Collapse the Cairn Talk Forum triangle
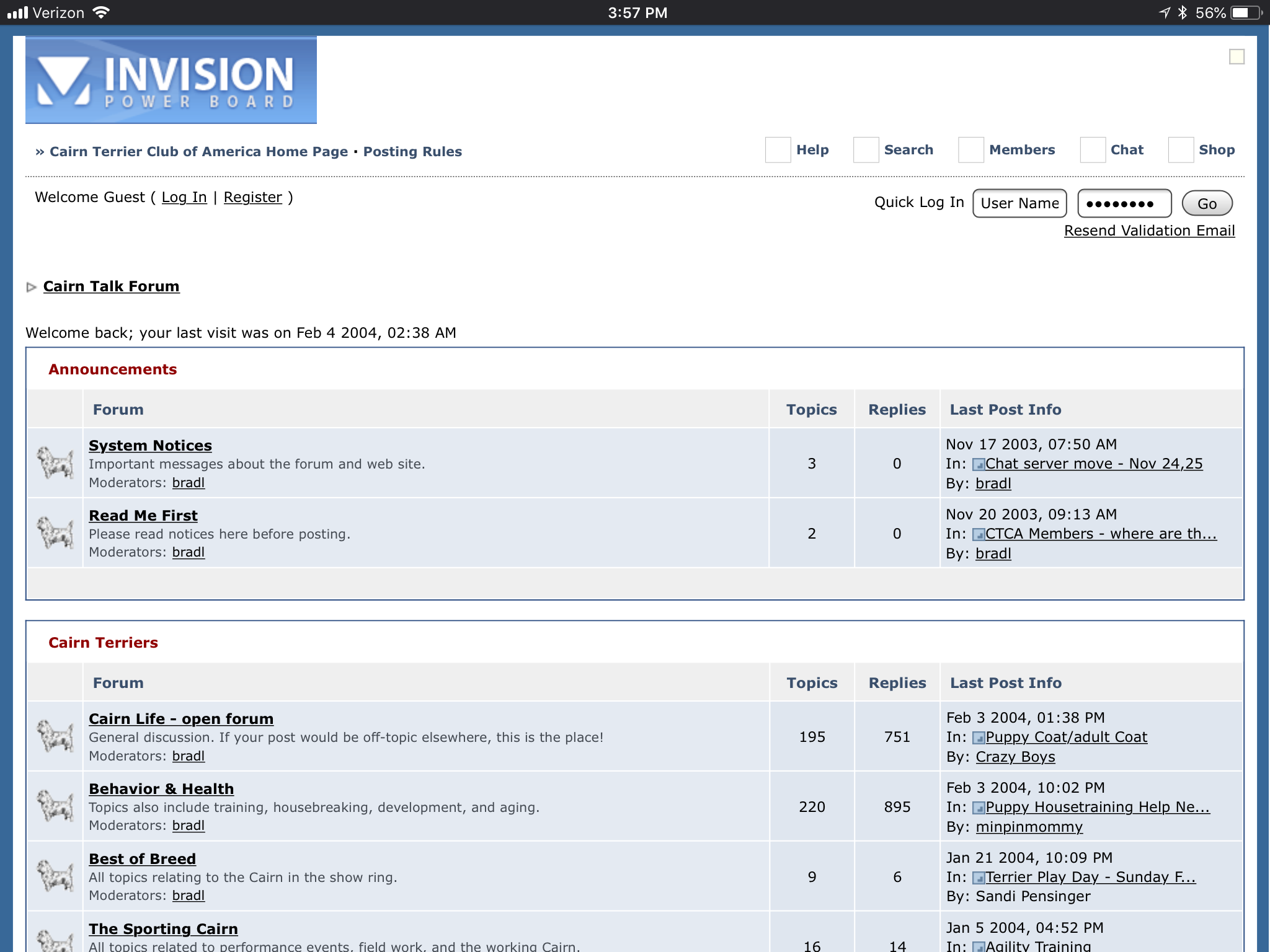Image resolution: width=1270 pixels, height=952 pixels. pyautogui.click(x=32, y=287)
